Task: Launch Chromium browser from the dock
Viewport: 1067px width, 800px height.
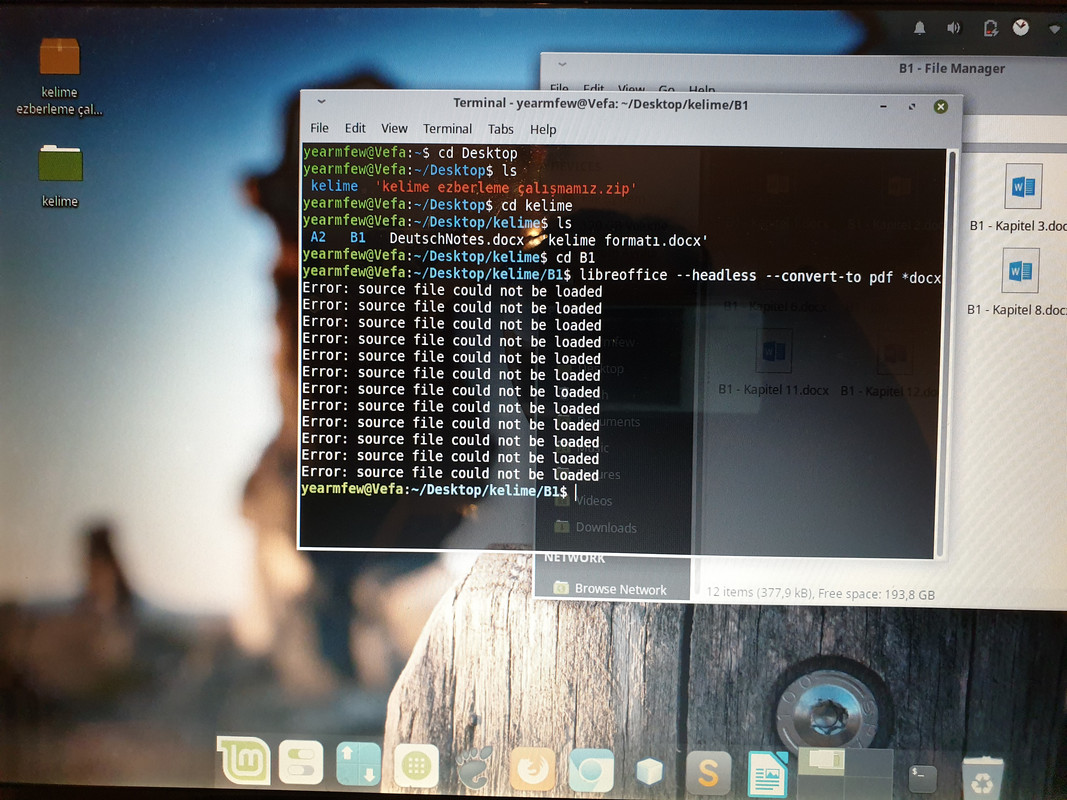Action: [591, 770]
